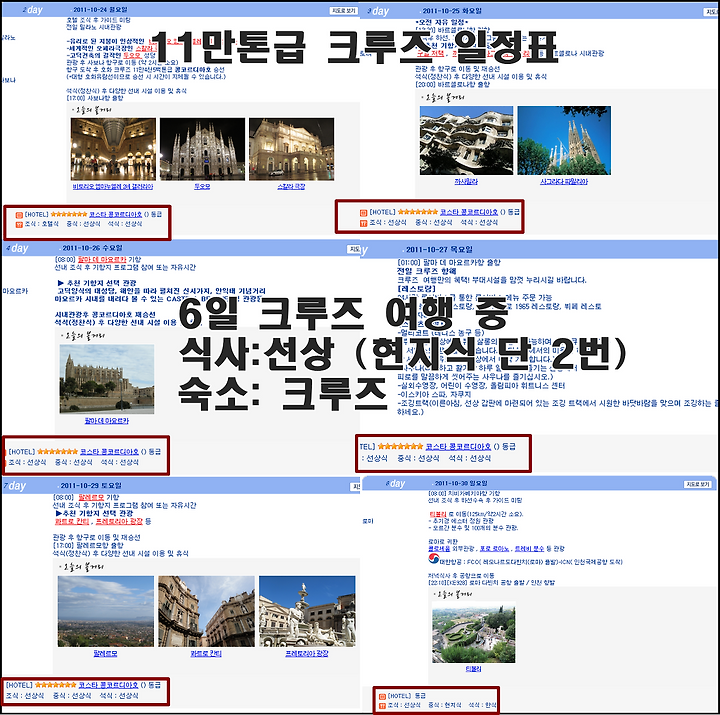Open the La Scala theater photo thumbnail
720x715 pixels.
tap(292, 149)
